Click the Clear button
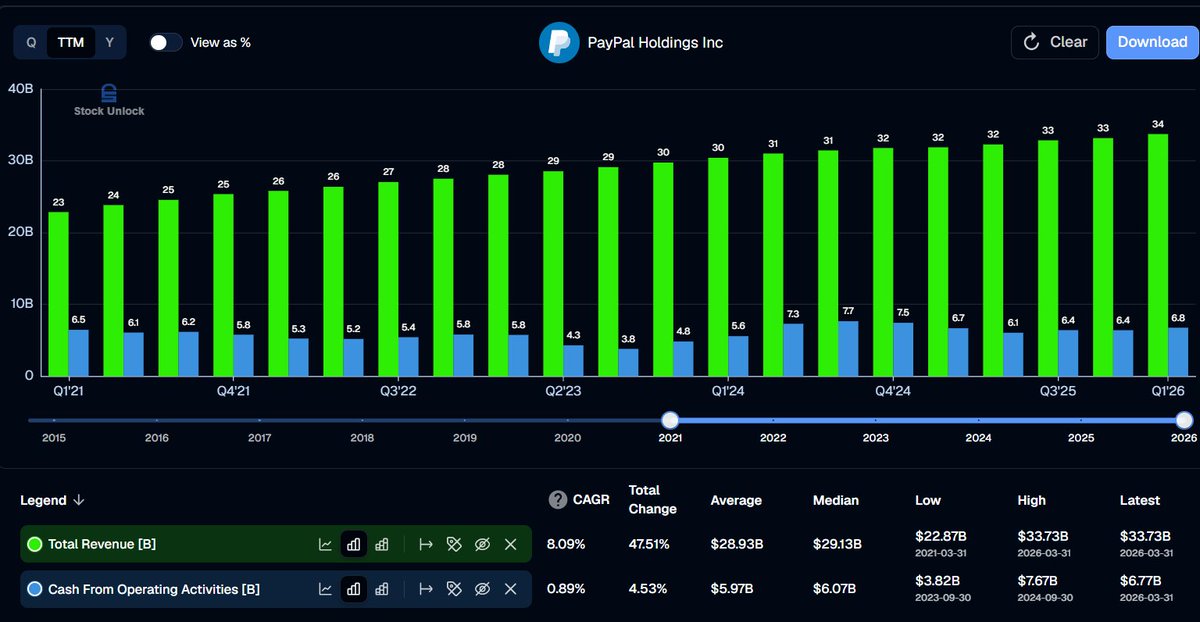 (1055, 42)
